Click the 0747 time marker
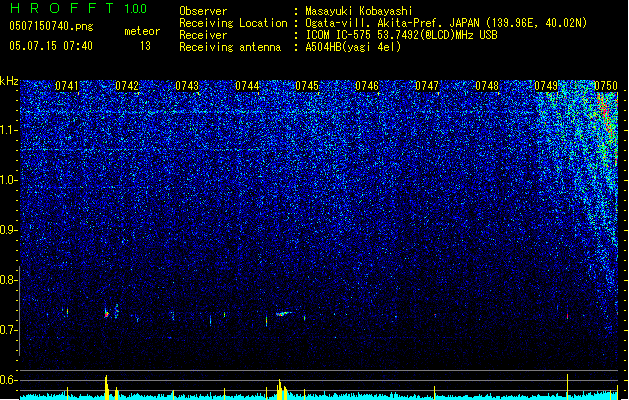 427,86
